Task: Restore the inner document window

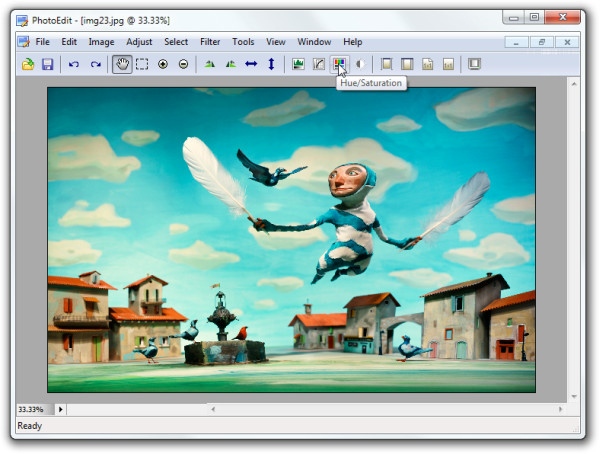Action: [x=541, y=42]
